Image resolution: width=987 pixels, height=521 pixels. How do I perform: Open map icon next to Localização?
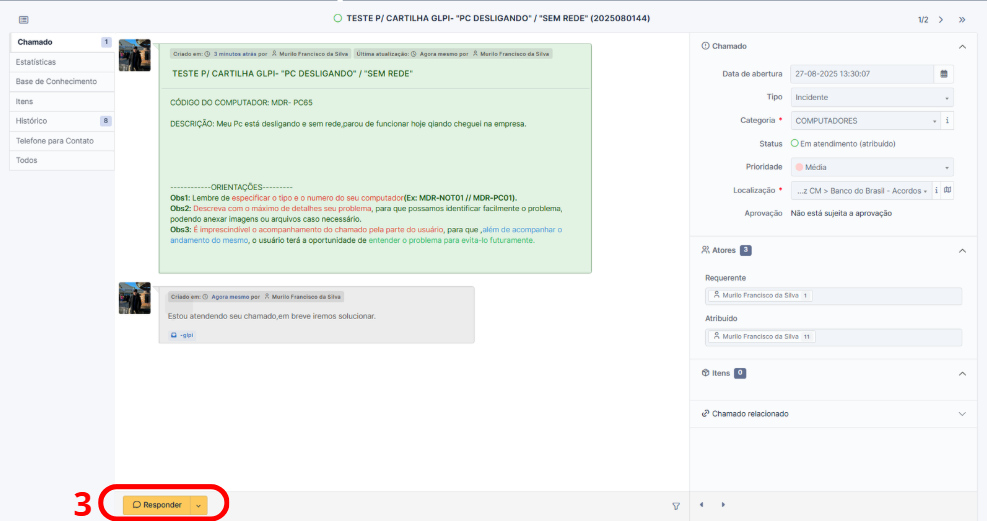(x=947, y=190)
